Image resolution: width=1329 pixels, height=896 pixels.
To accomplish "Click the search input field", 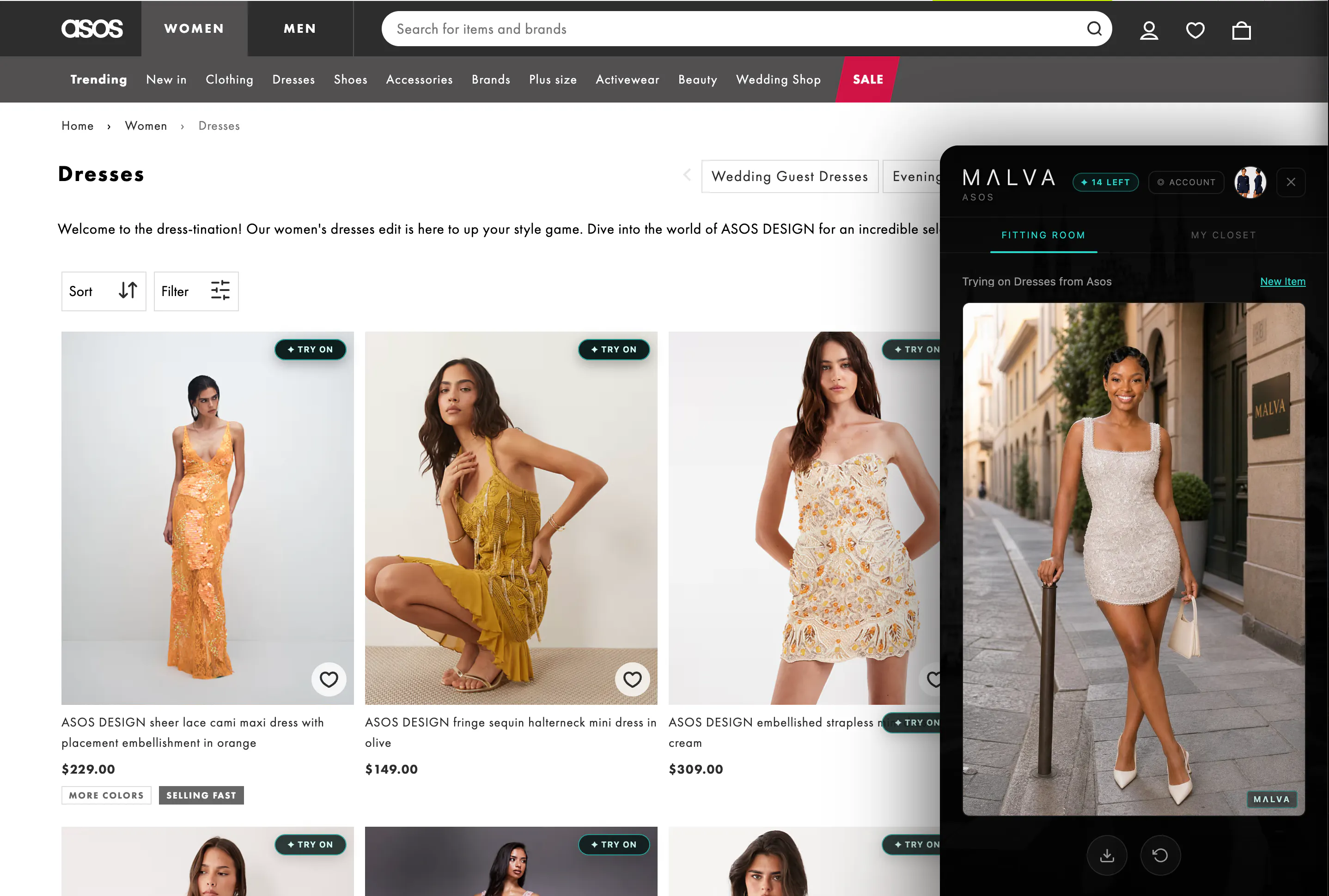I will [738, 29].
